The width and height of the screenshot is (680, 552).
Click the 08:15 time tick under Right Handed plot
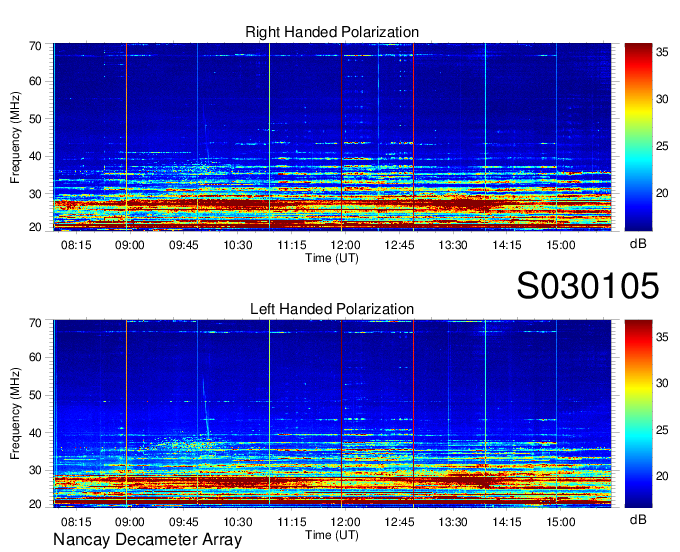coord(76,245)
